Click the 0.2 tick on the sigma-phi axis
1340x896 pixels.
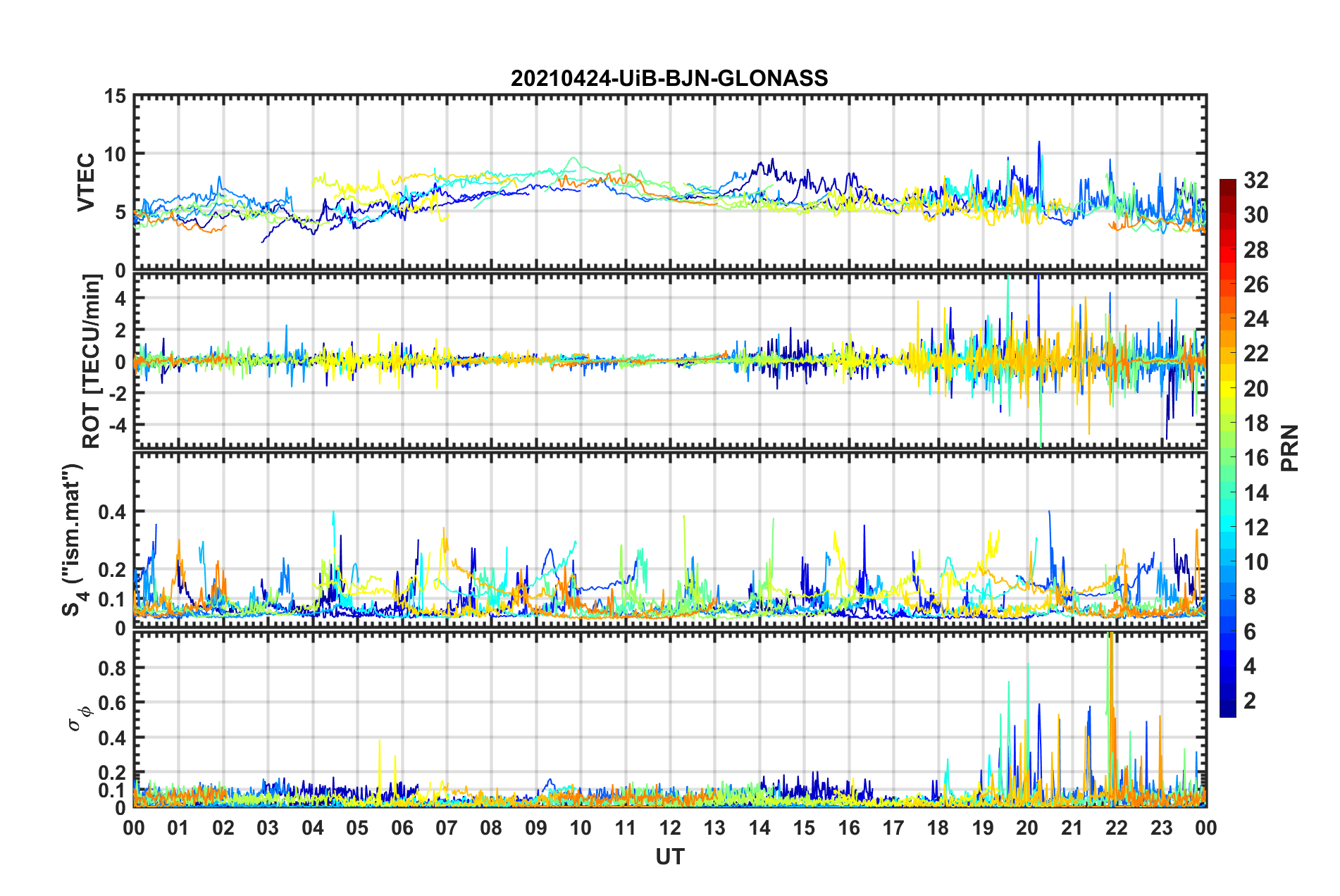(x=113, y=773)
